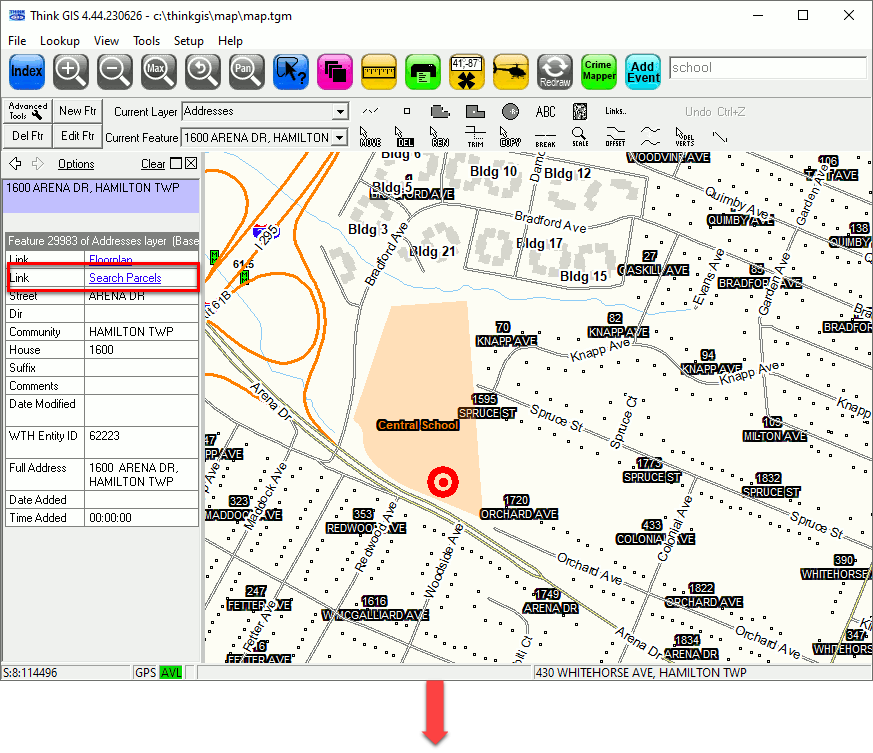Open Crime Mapper
Image resolution: width=873 pixels, height=753 pixels.
(599, 71)
